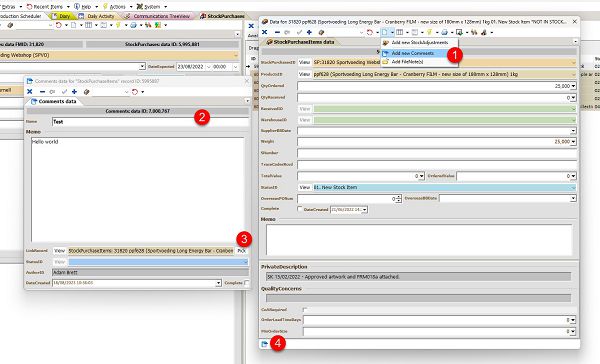The width and height of the screenshot is (600, 364).
Task: Select the Comments data tab
Action: pos(54,101)
